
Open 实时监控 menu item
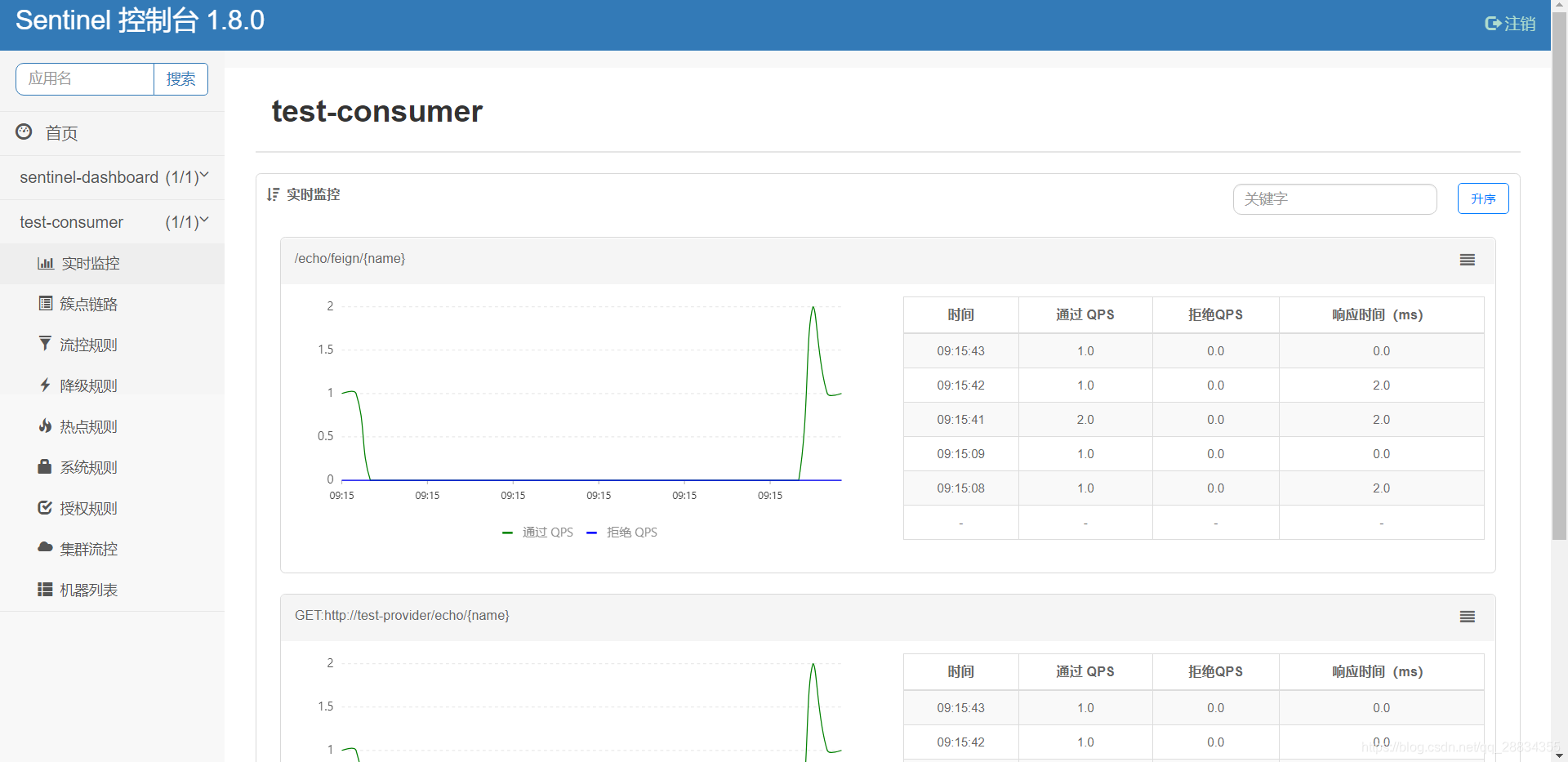coord(112,263)
